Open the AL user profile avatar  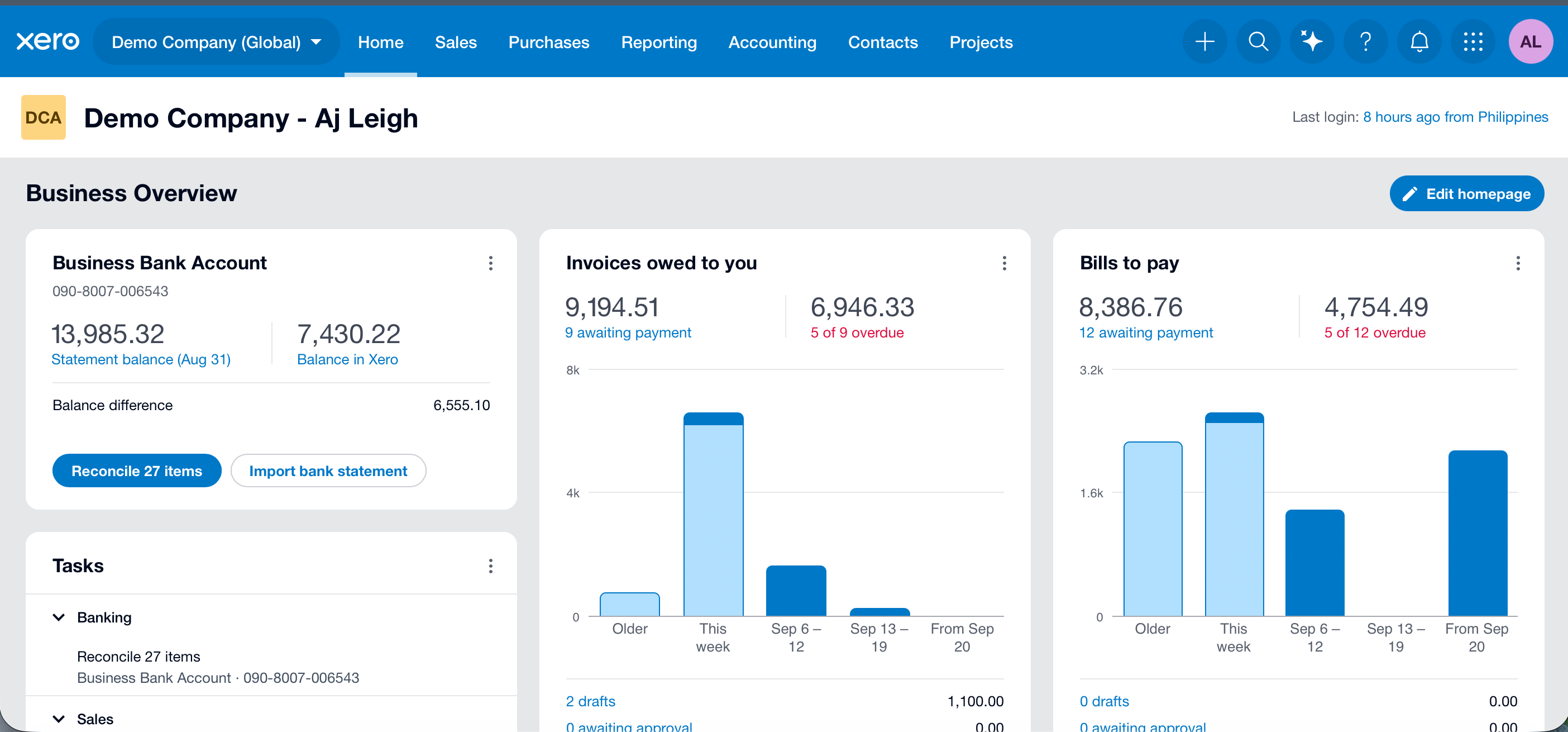1530,41
